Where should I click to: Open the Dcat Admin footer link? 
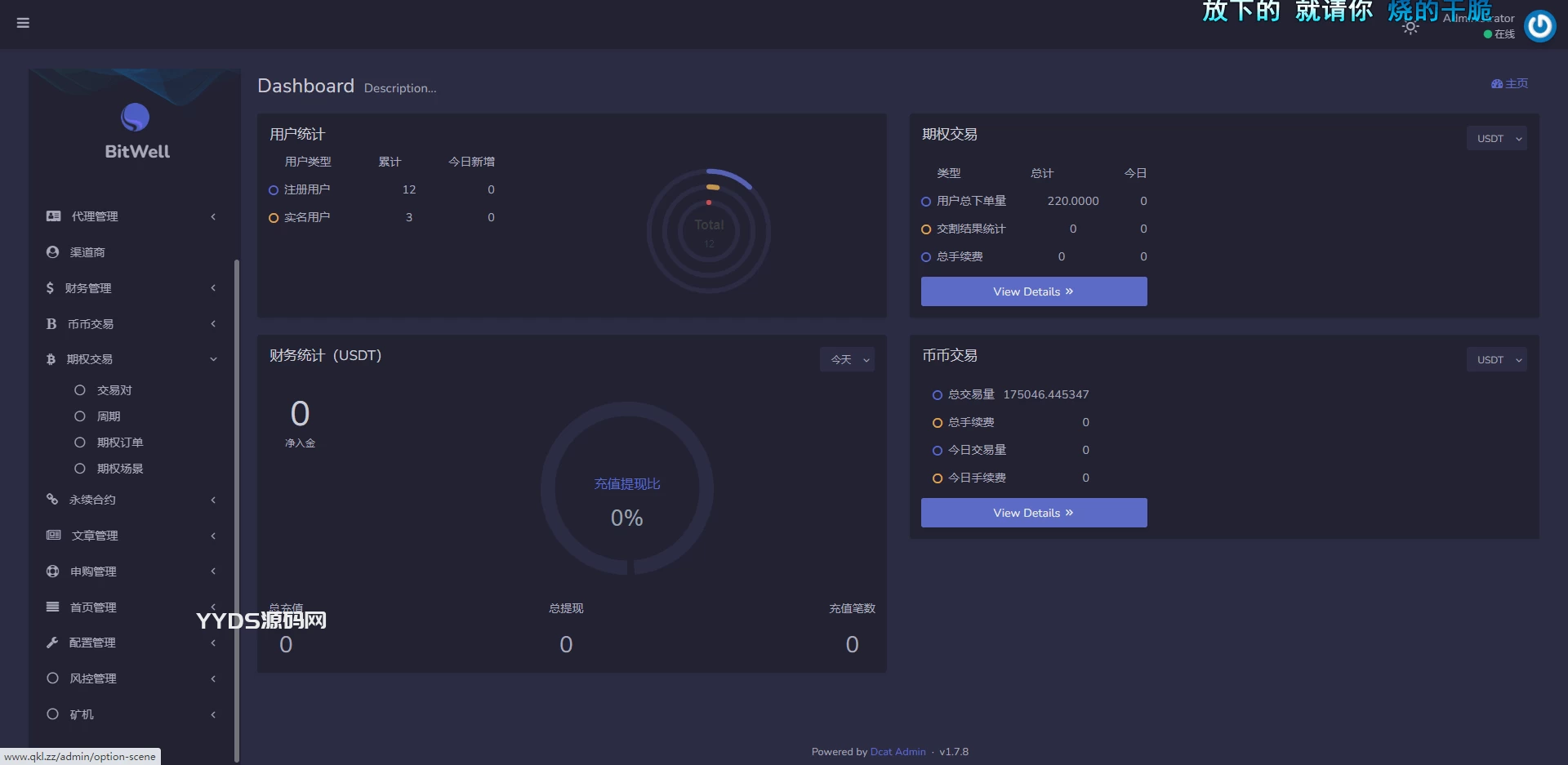point(898,752)
